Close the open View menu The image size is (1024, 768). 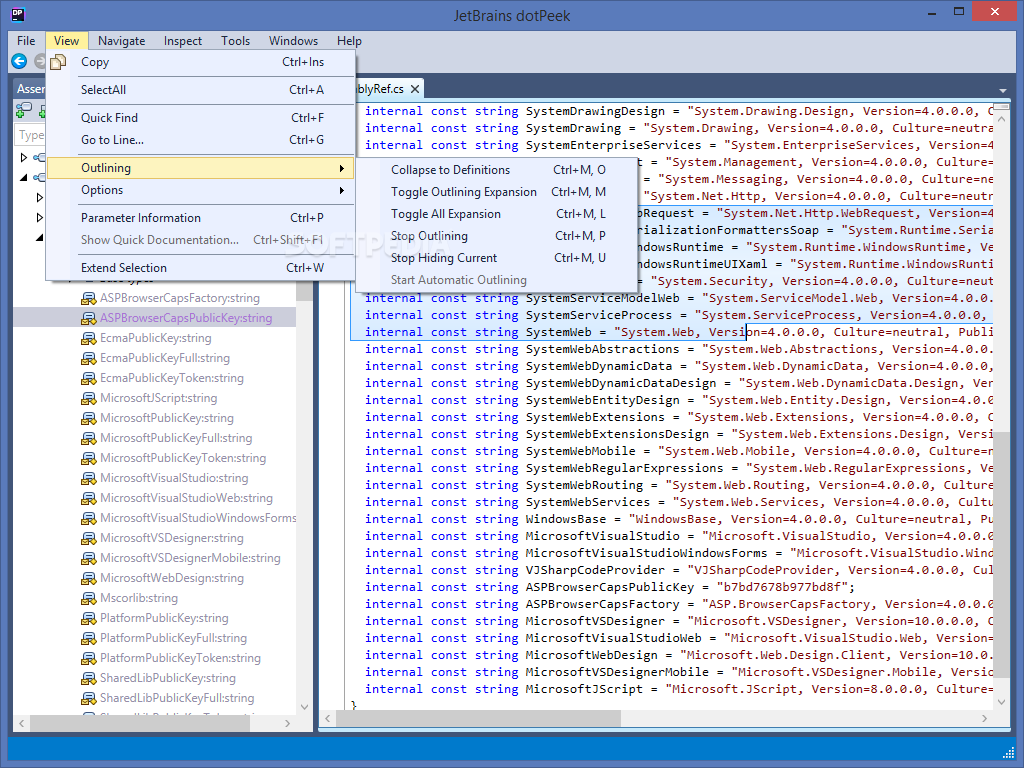click(67, 40)
